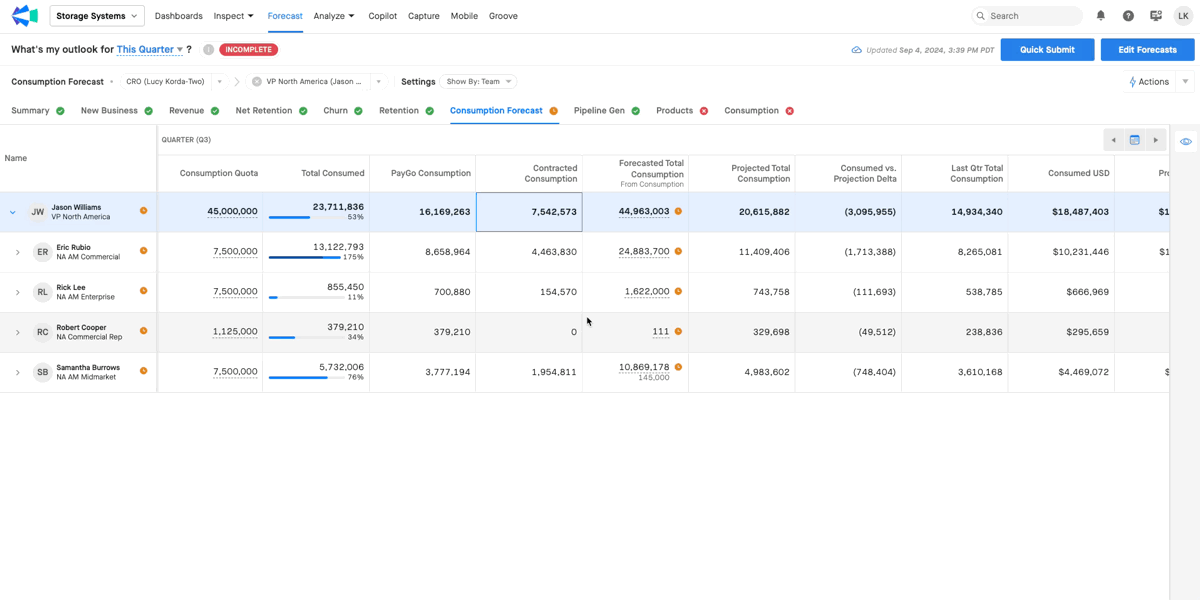Collapse the Jason Williams row
1200x600 pixels.
pos(13,212)
